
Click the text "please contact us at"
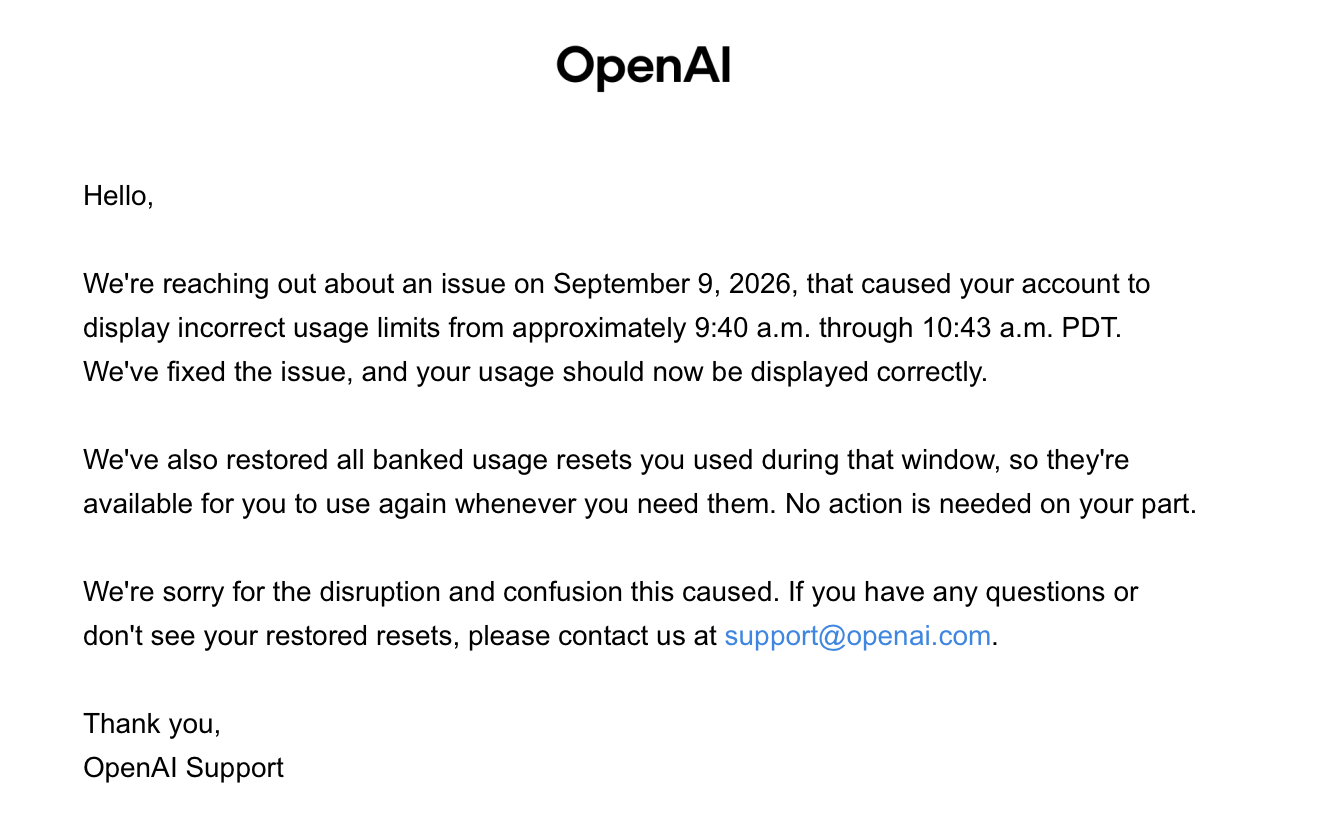coord(592,636)
